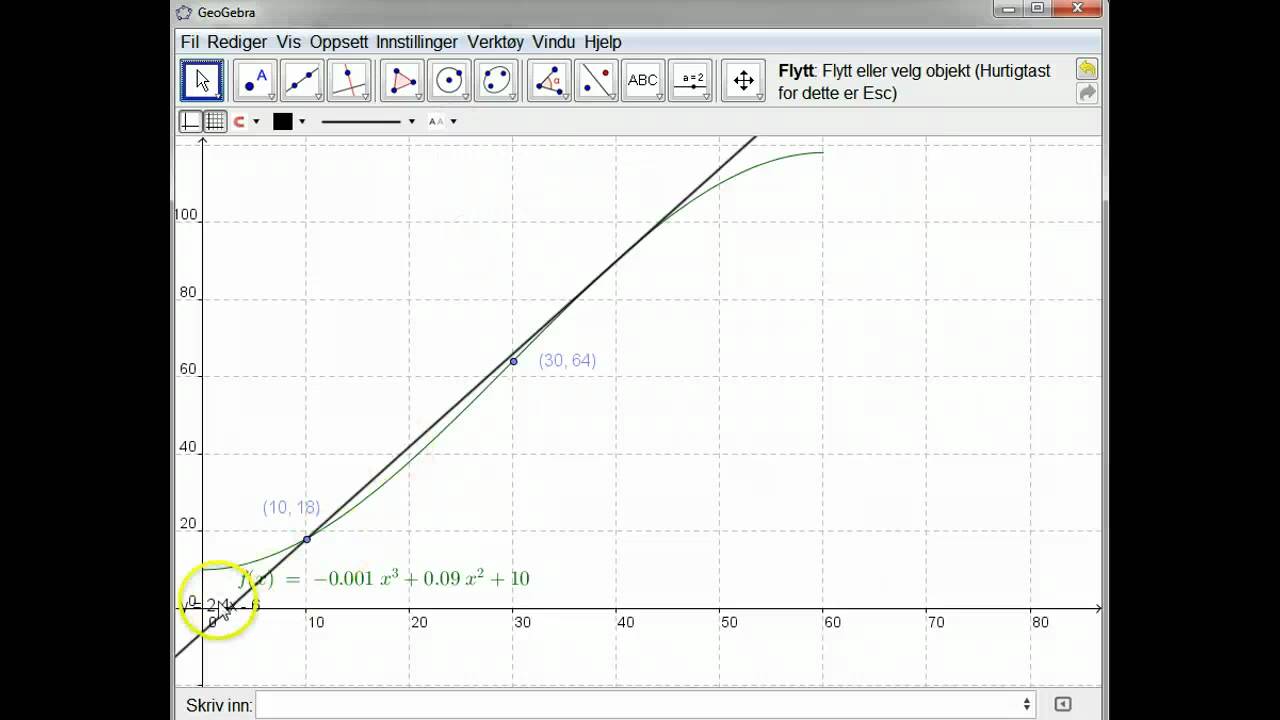This screenshot has width=1280, height=720.
Task: Click the point capturing magnet icon
Action: click(239, 122)
